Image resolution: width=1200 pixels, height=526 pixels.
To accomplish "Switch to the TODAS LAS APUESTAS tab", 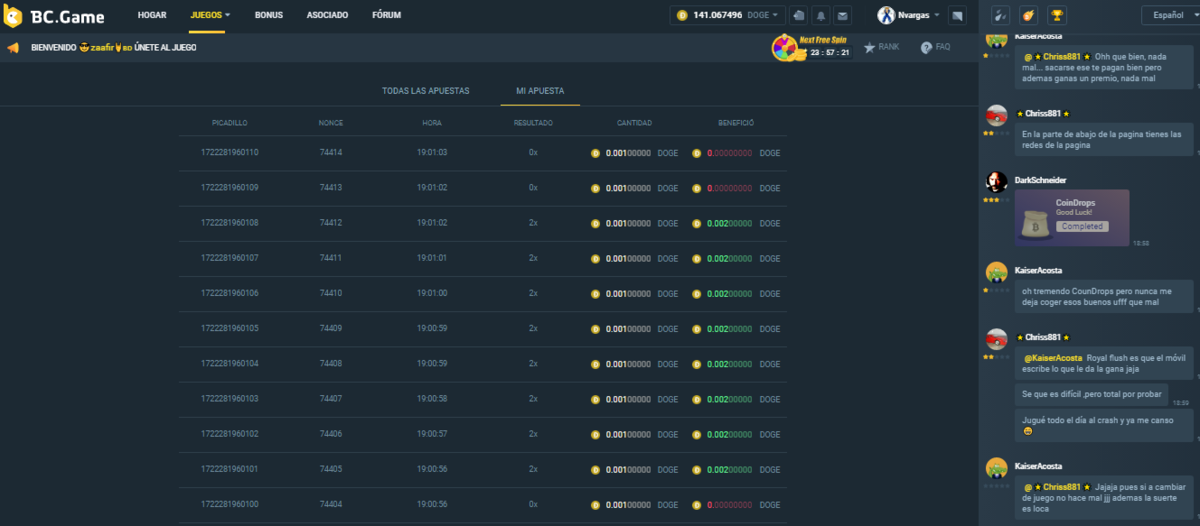I will pos(425,91).
